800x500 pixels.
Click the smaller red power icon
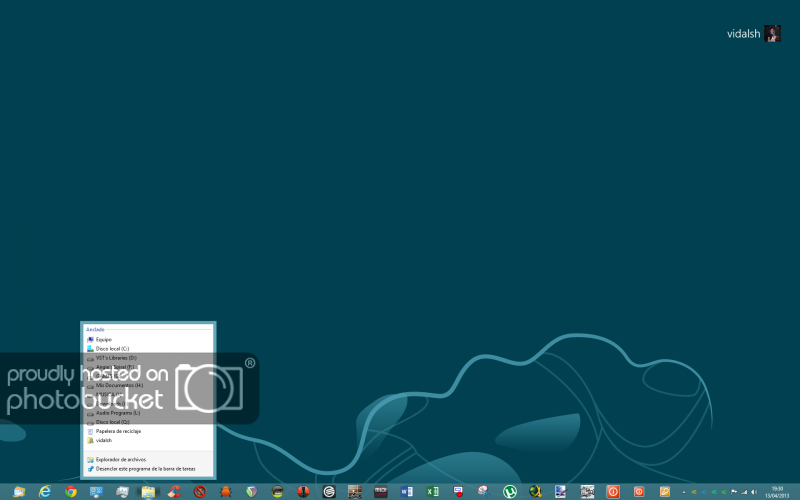coord(639,491)
